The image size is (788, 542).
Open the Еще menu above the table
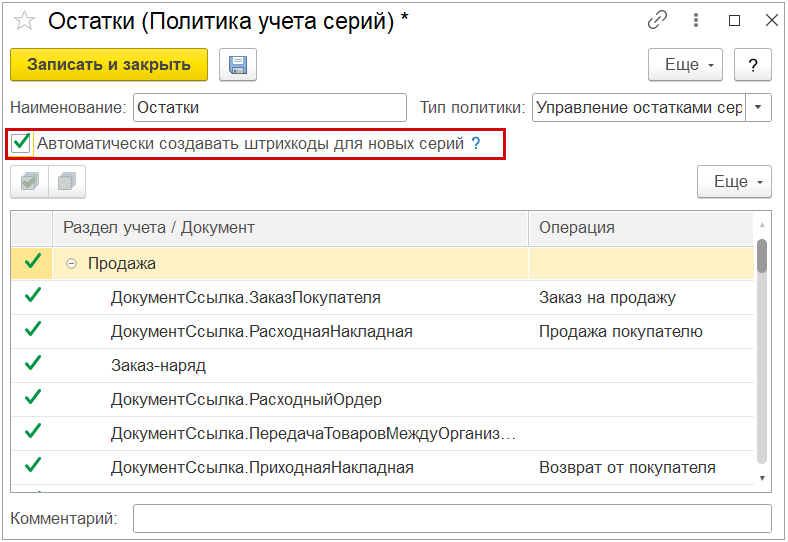click(x=734, y=182)
